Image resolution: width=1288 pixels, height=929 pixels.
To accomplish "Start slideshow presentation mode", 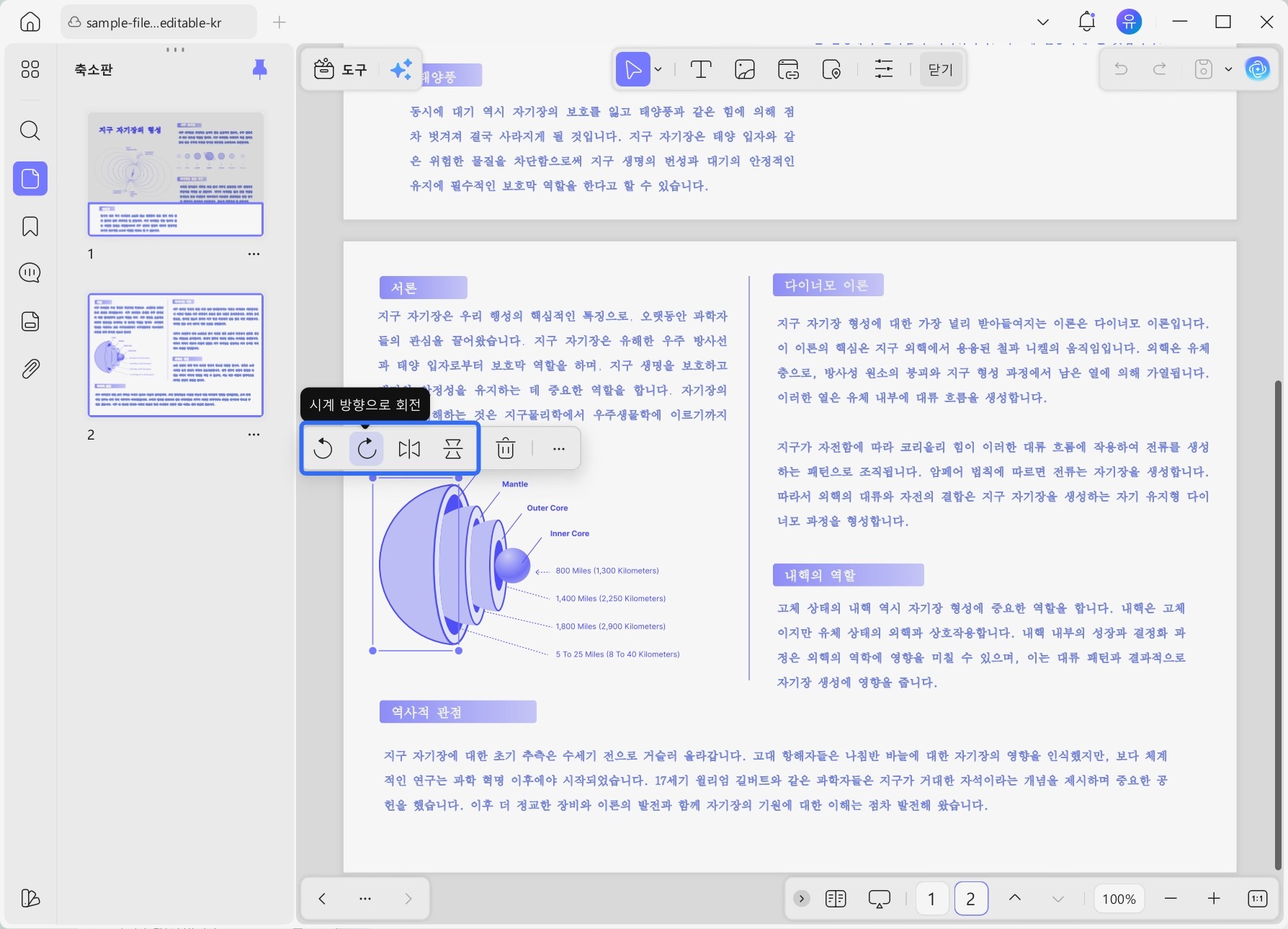I will pos(880,899).
